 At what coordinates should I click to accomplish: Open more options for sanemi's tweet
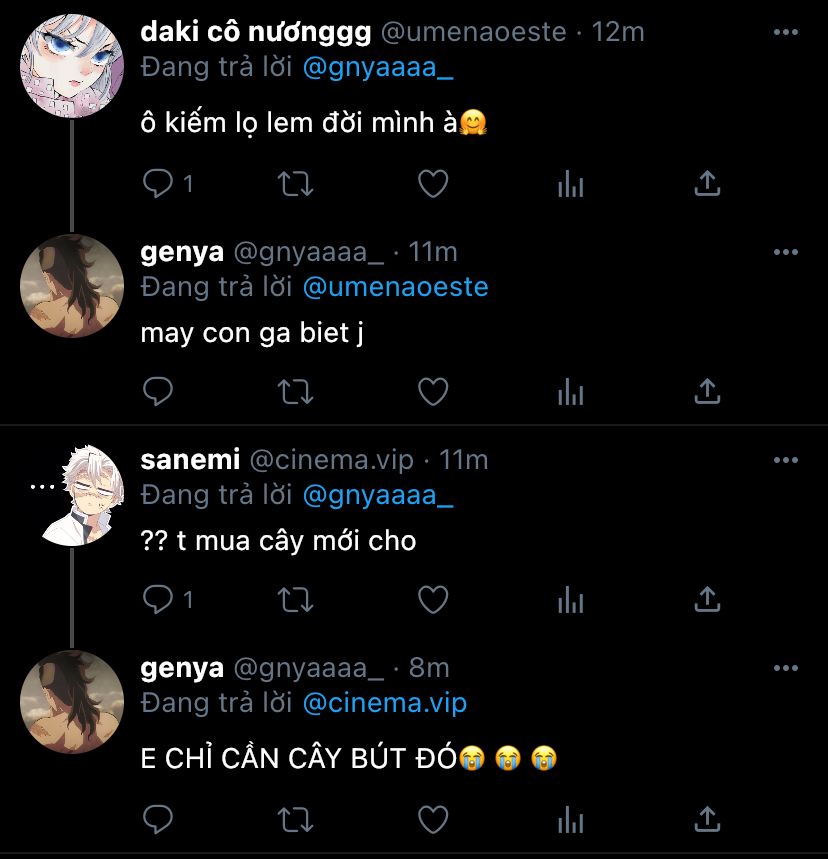coord(786,460)
